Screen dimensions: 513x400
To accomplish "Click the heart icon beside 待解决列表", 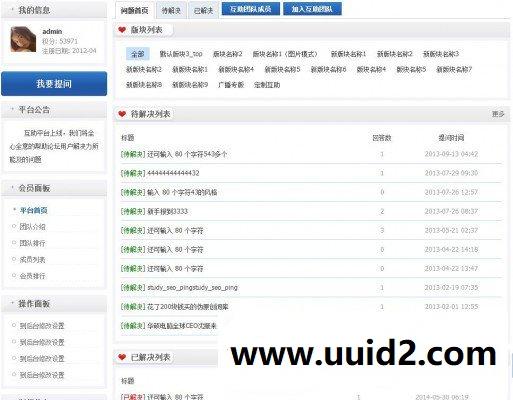I will [122, 114].
